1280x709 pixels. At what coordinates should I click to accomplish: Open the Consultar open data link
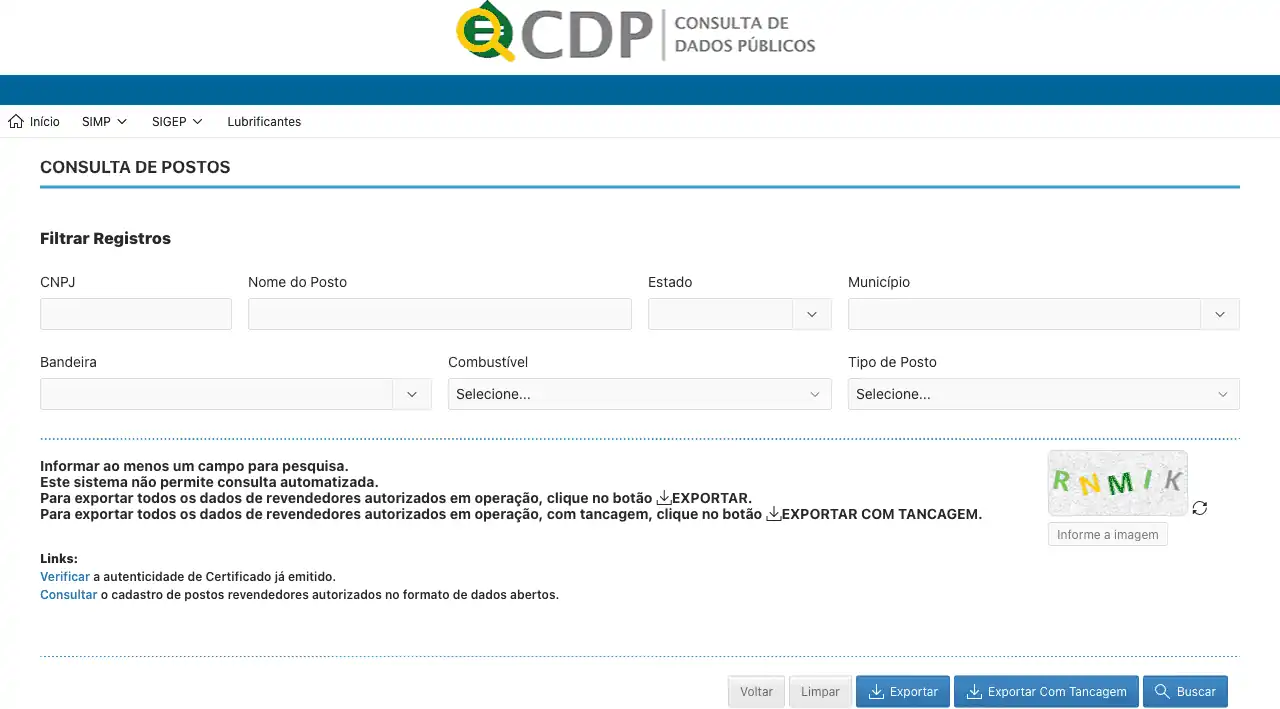point(68,594)
